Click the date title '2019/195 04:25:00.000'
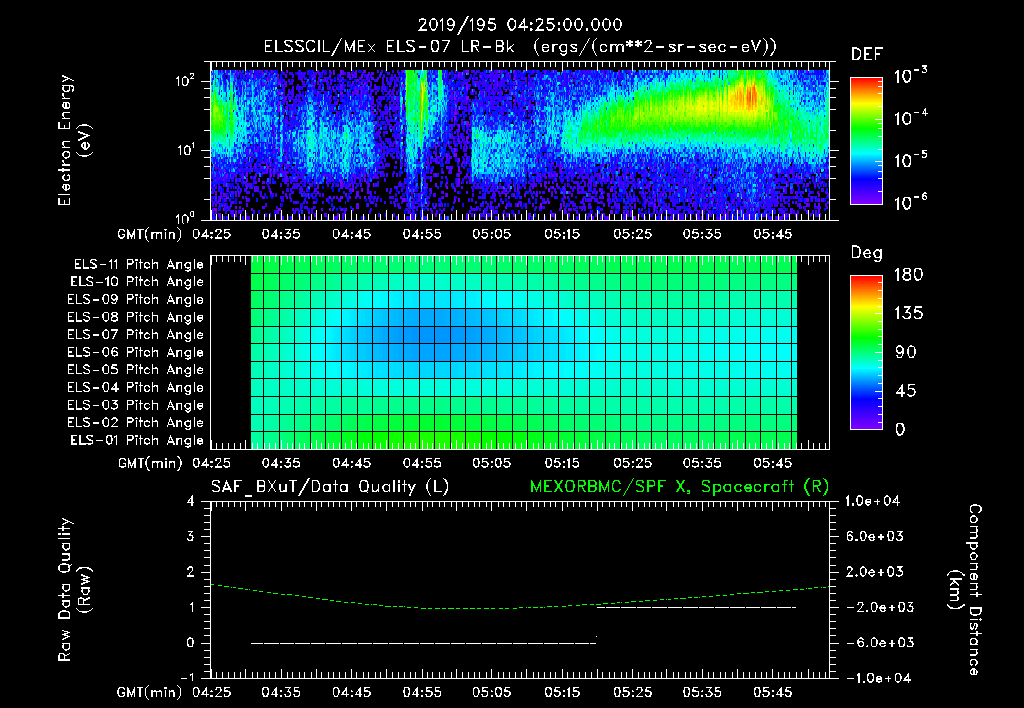1024x708 pixels. click(x=520, y=25)
